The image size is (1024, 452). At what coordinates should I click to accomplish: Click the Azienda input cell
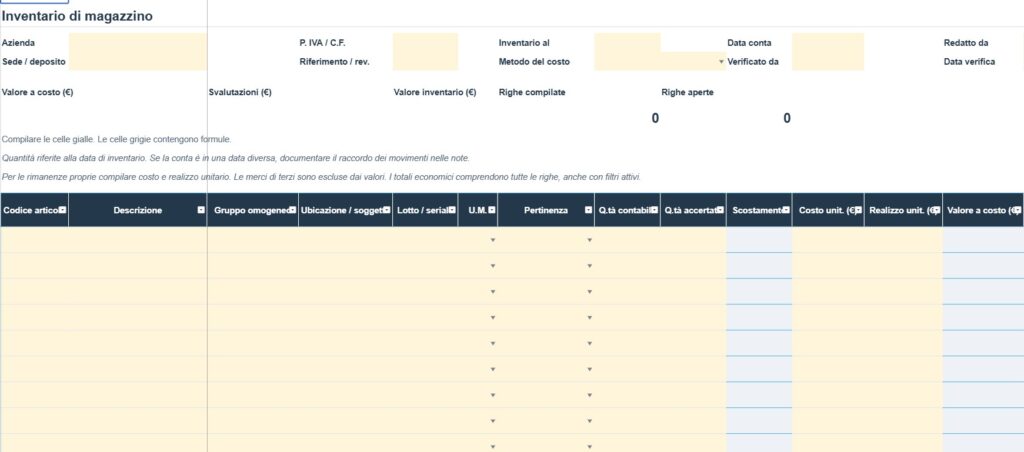(x=138, y=42)
